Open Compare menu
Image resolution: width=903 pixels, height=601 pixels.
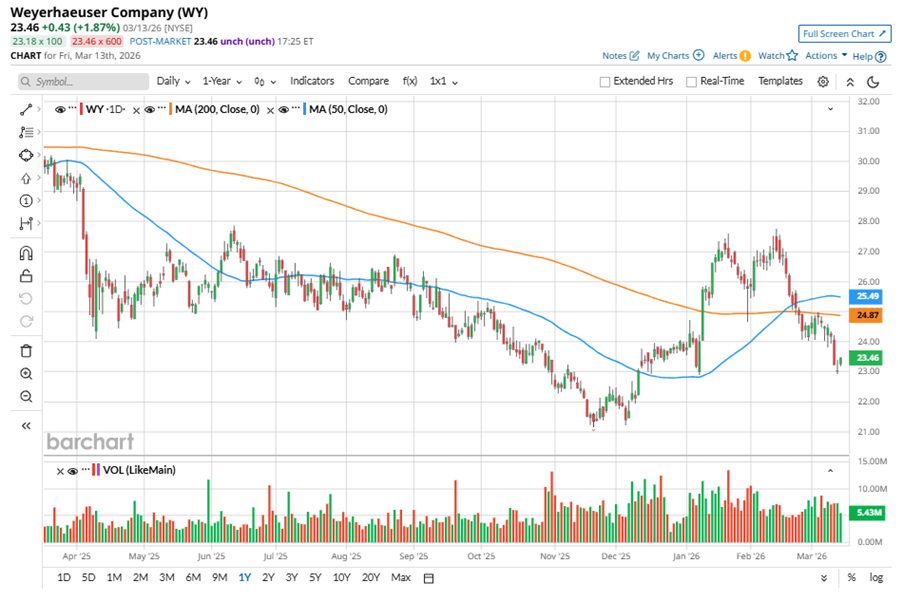pos(368,81)
